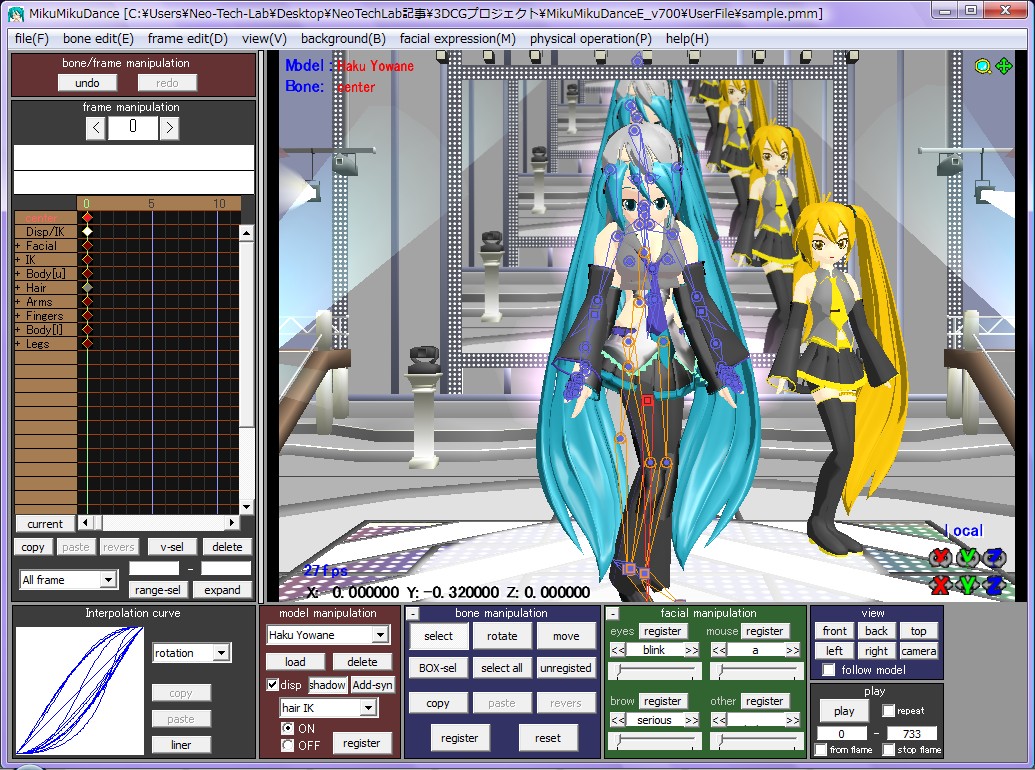Click the bone rotate button
This screenshot has height=770, width=1035.
[x=502, y=636]
